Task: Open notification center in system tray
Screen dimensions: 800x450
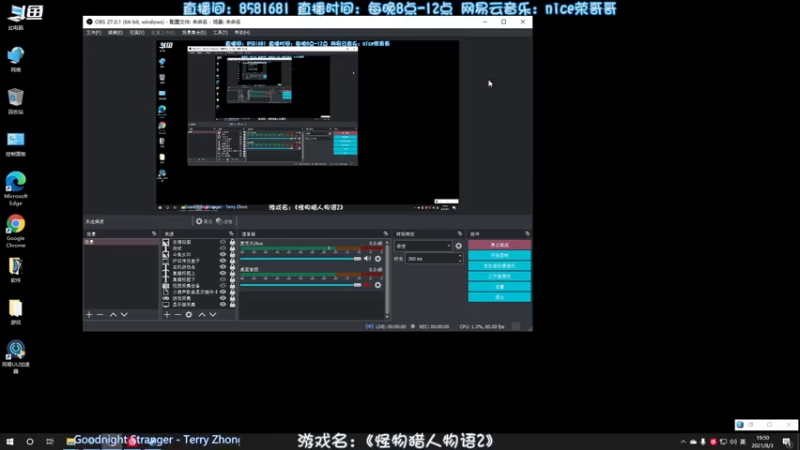Action: coord(787,442)
